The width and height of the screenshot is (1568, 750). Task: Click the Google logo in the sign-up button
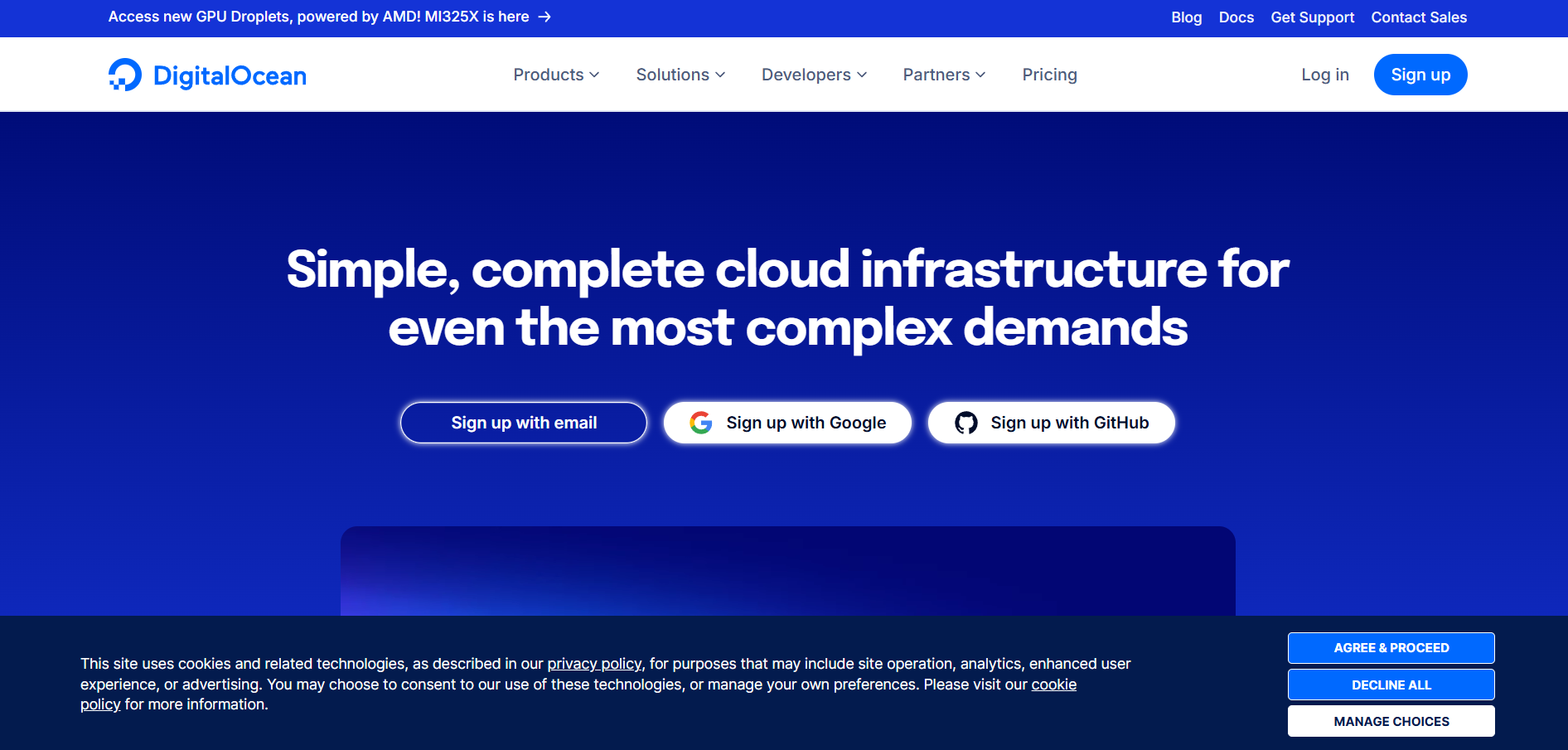[701, 423]
